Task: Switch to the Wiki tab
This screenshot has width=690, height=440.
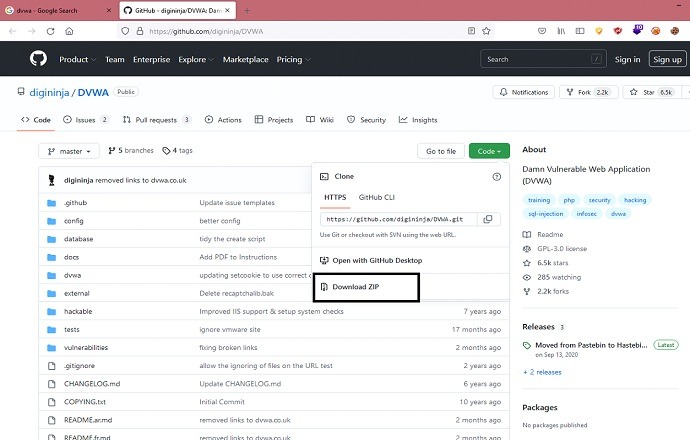Action: pos(320,120)
